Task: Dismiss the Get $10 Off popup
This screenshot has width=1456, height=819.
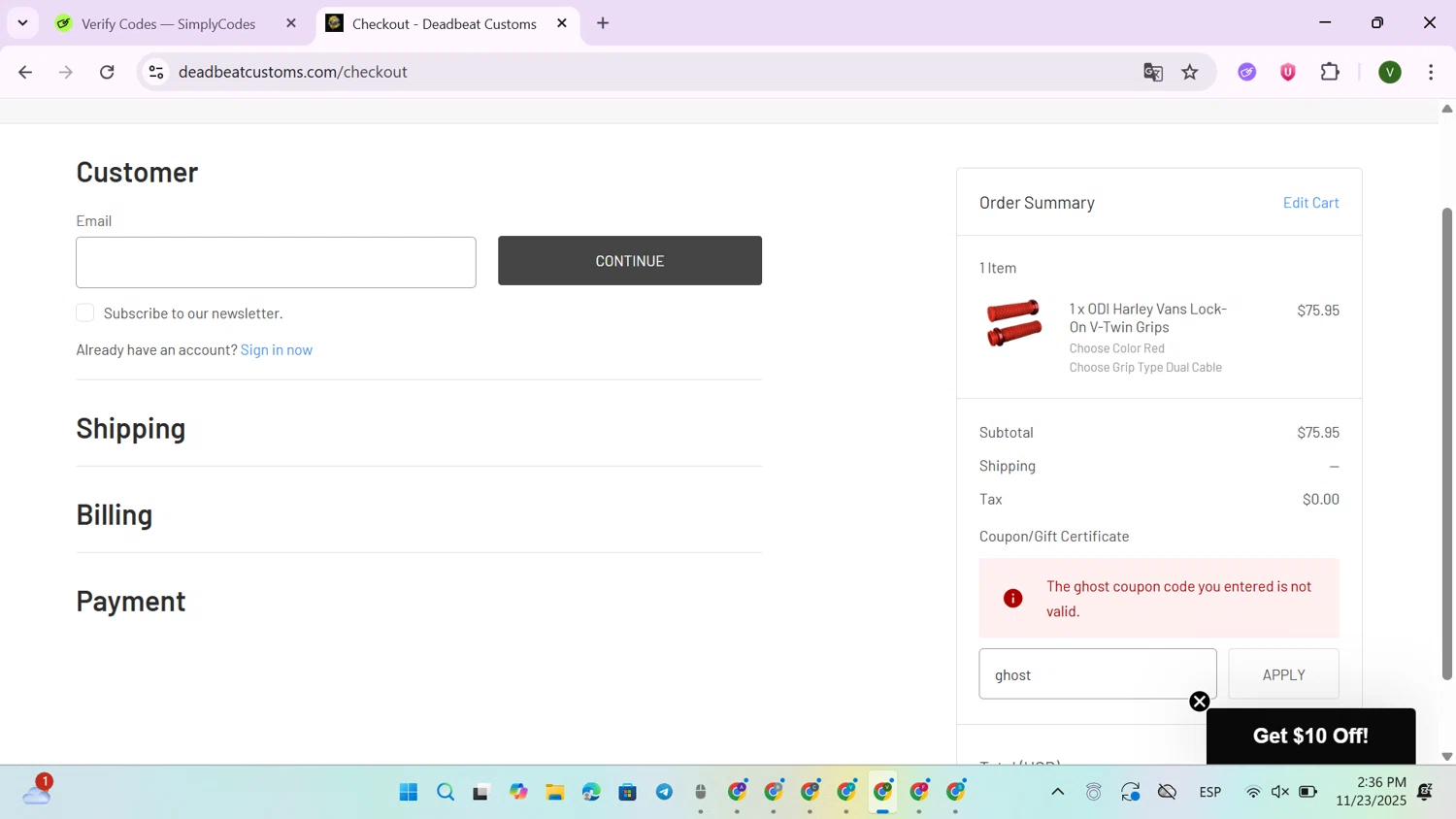Action: 1200,702
